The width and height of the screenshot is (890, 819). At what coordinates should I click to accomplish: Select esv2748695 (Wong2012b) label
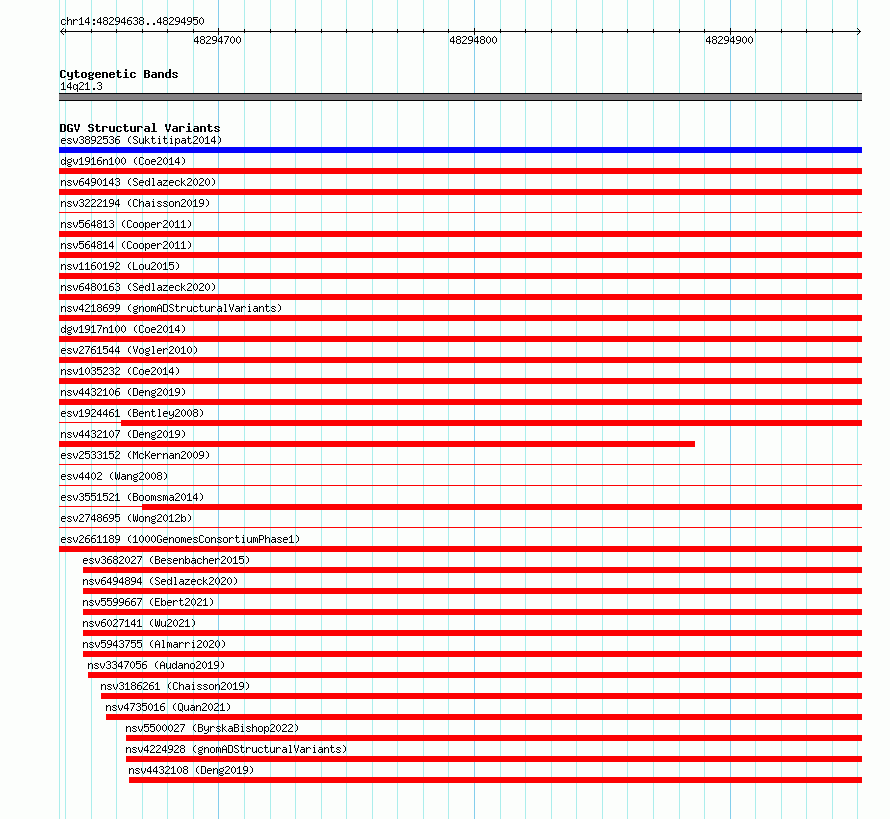126,518
